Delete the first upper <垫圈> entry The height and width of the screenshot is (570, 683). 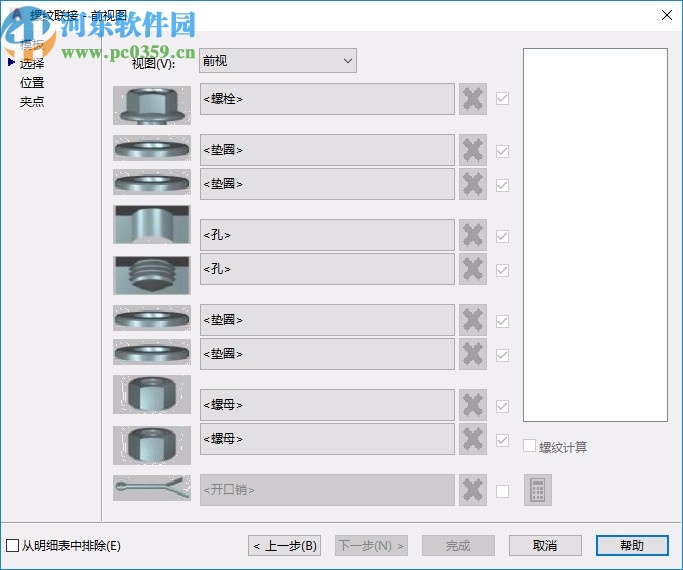point(473,150)
